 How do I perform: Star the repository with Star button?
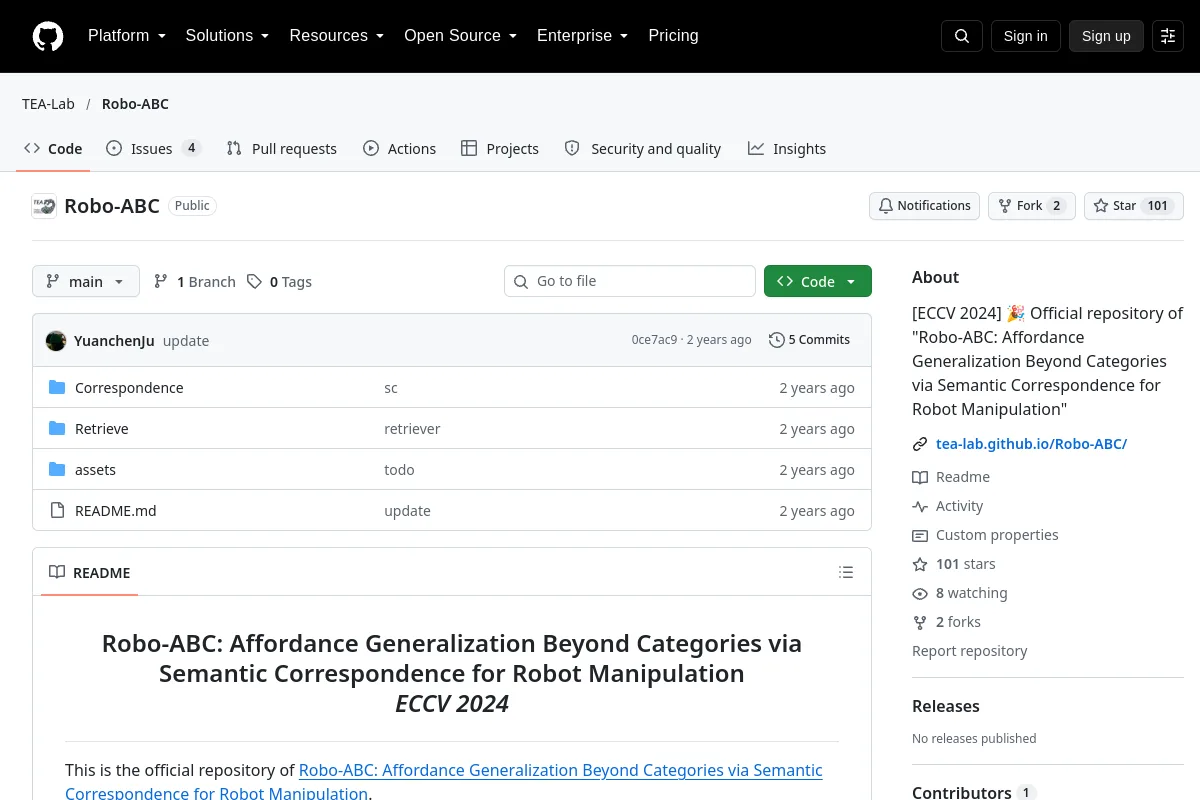pyautogui.click(x=1134, y=206)
